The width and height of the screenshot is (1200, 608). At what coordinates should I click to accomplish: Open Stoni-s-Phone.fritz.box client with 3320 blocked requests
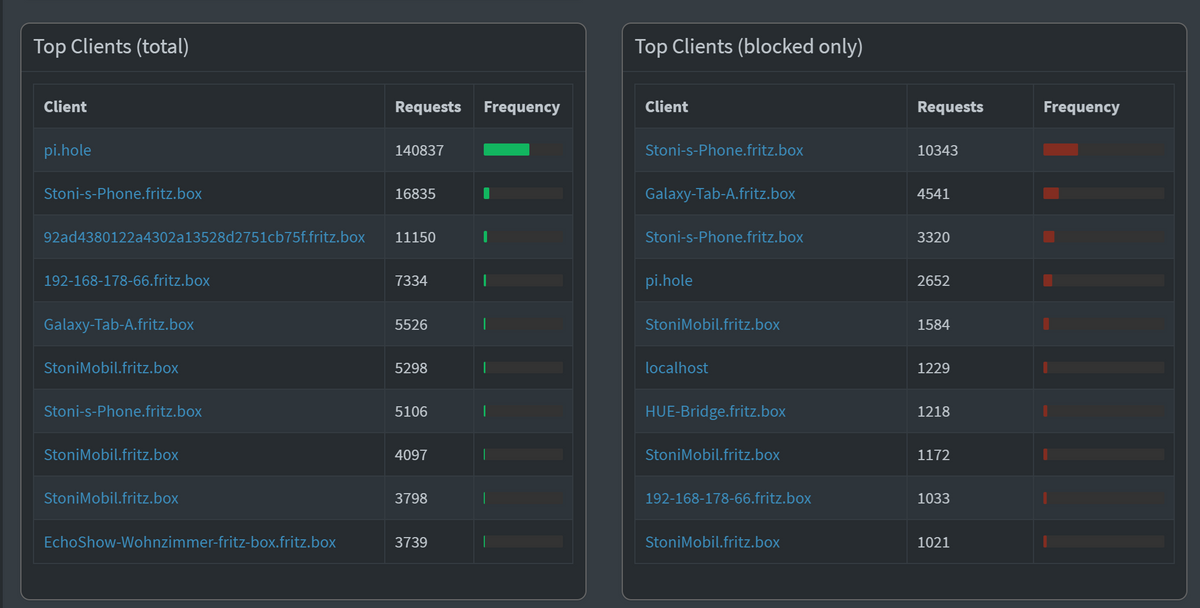tap(724, 237)
